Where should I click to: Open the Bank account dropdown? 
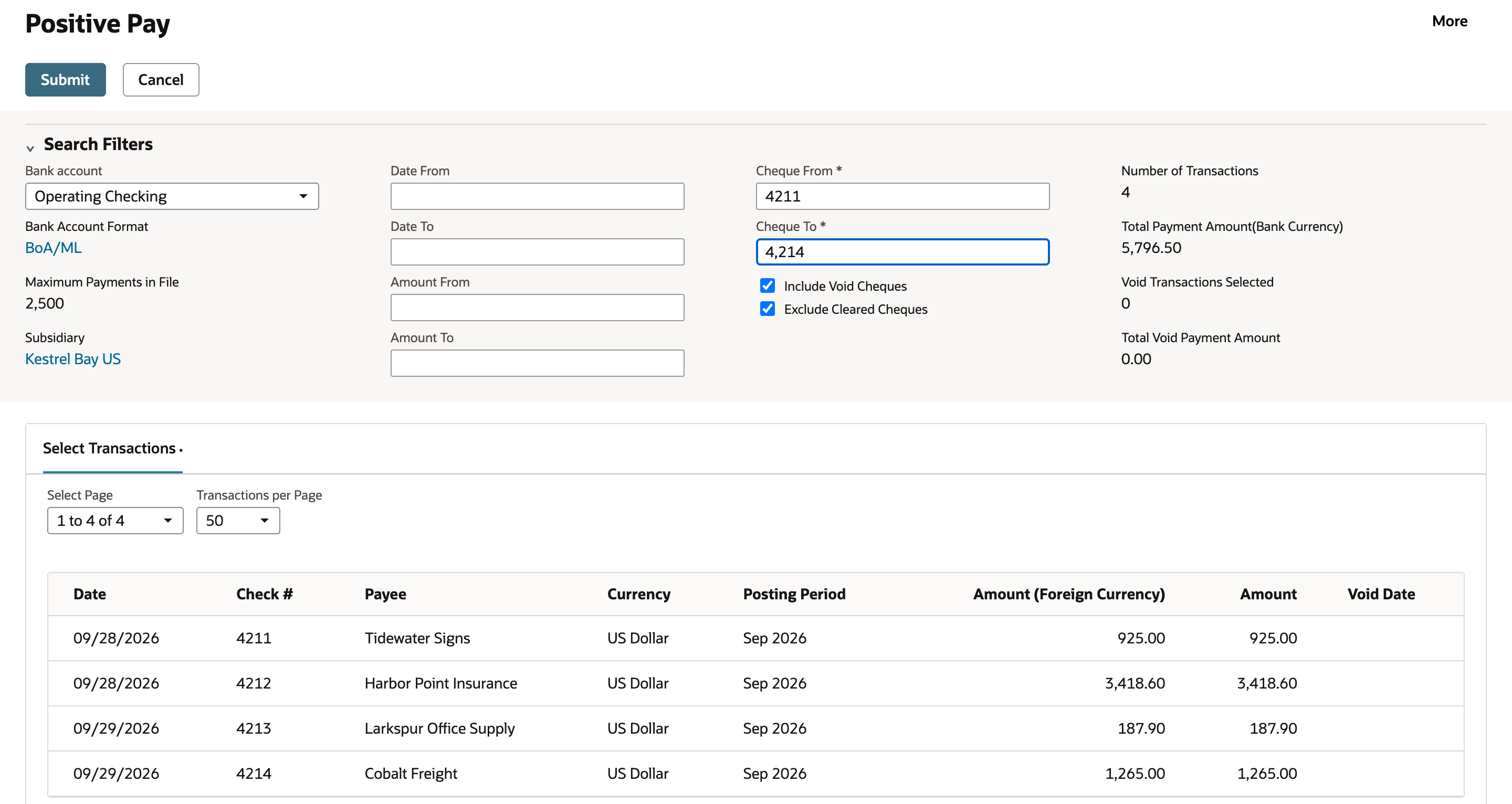(x=172, y=197)
